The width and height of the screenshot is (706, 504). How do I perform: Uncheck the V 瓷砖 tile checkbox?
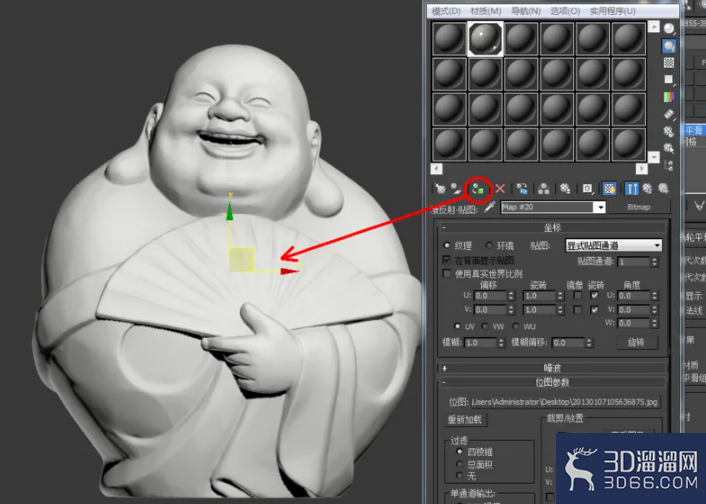(x=594, y=310)
